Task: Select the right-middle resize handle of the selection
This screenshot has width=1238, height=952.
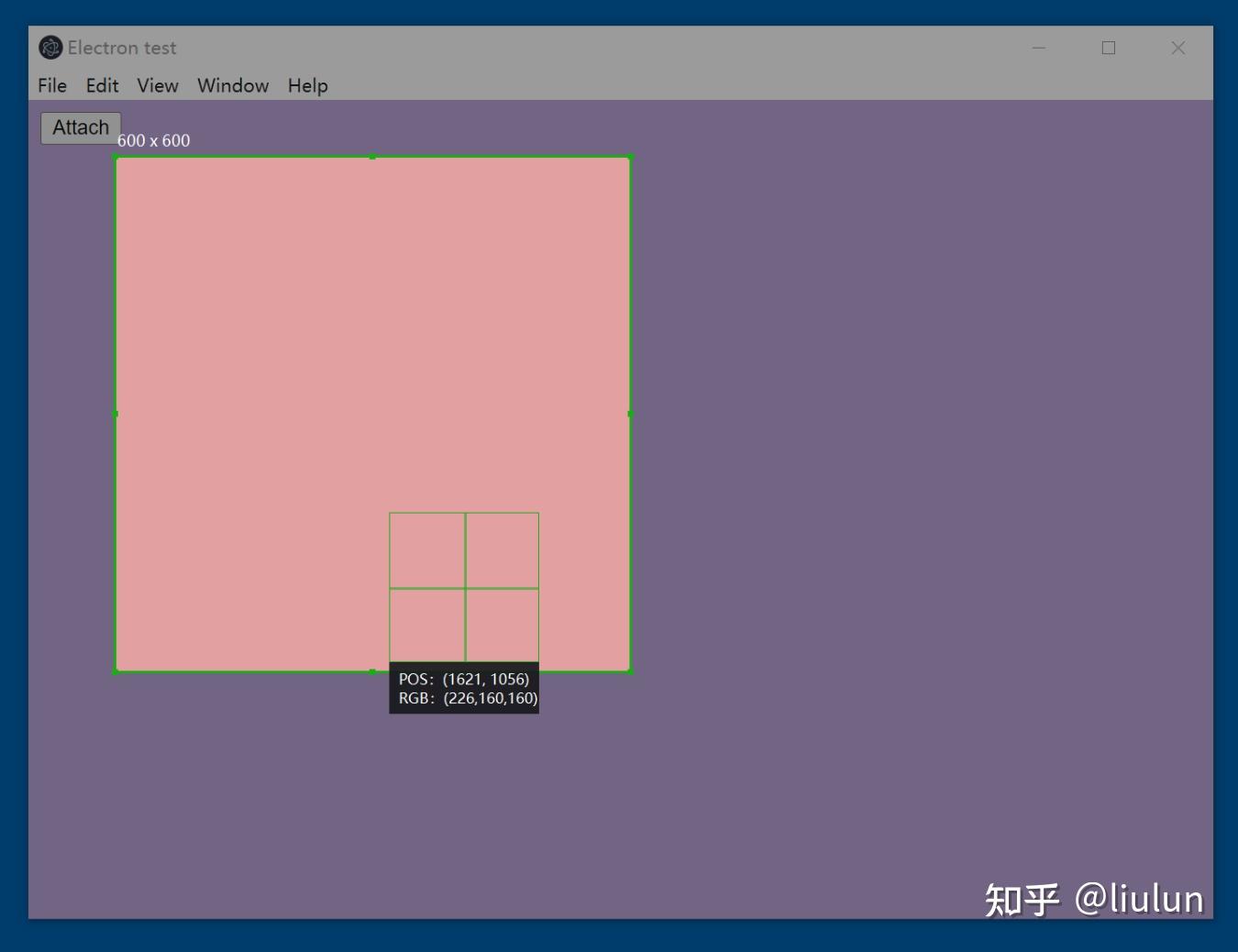Action: click(628, 414)
